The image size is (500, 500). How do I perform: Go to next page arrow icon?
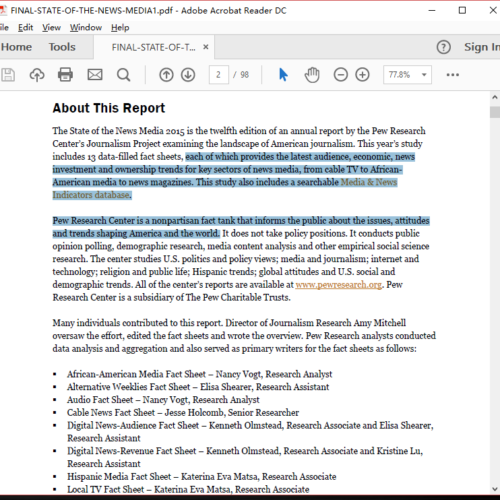click(x=188, y=75)
